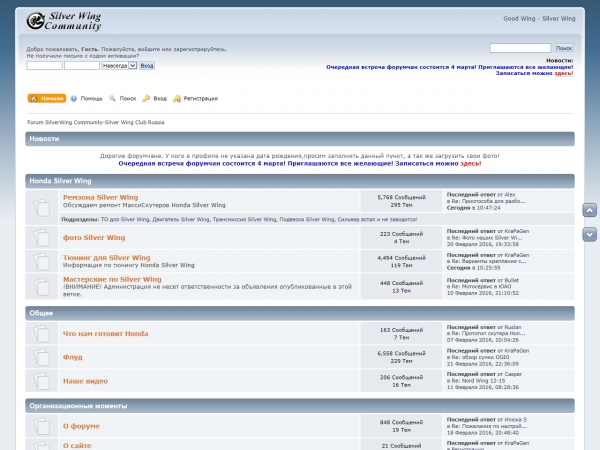Click the Регистрация users icon
The height and width of the screenshot is (450, 600).
click(x=177, y=99)
